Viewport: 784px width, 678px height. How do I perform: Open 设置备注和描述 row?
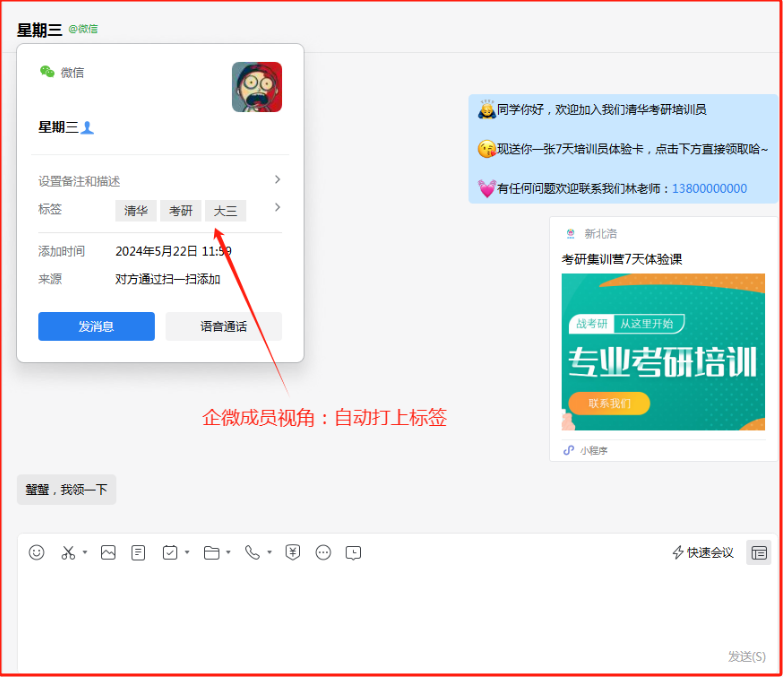(160, 181)
